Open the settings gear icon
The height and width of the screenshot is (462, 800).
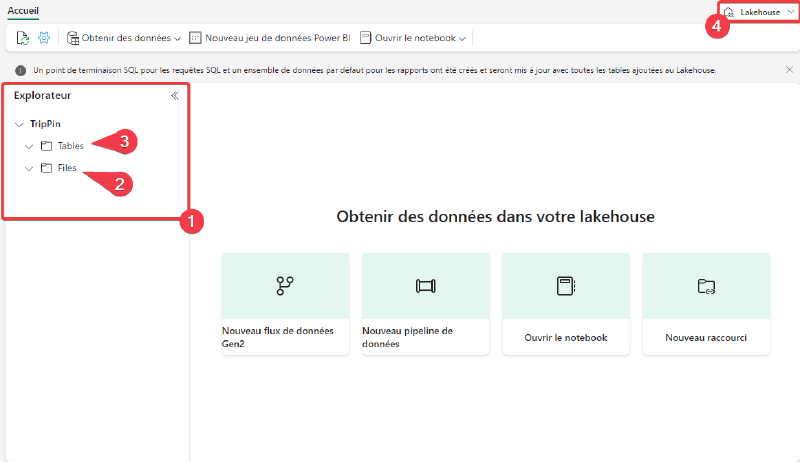pyautogui.click(x=44, y=38)
